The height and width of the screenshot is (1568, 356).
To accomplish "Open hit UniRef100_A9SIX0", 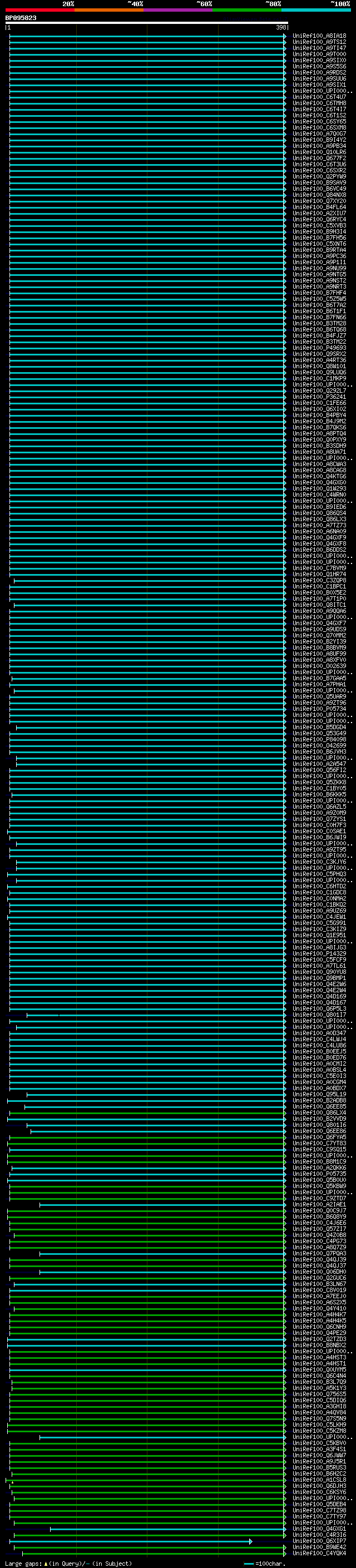I will 319,60.
